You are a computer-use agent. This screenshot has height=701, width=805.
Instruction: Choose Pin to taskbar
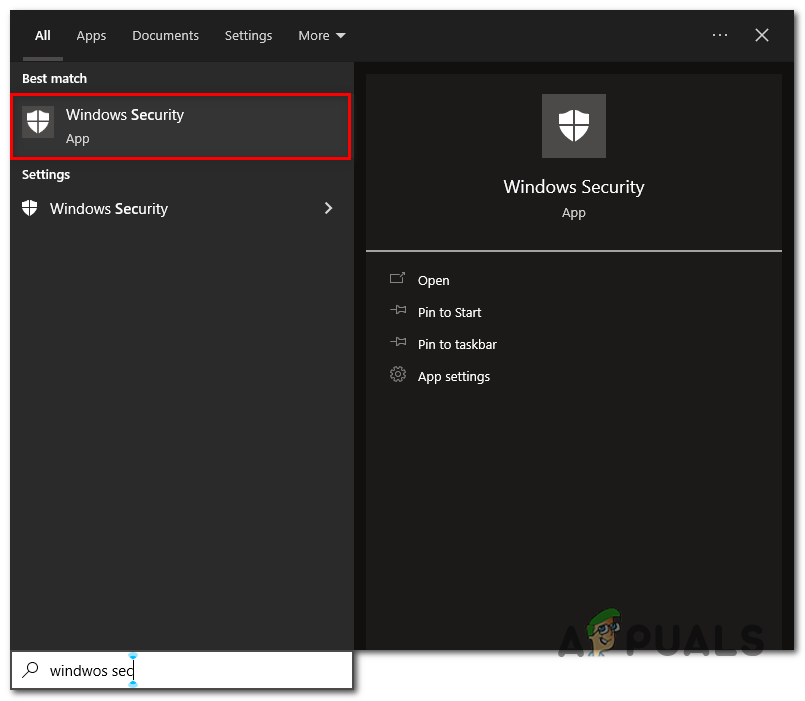coord(457,344)
